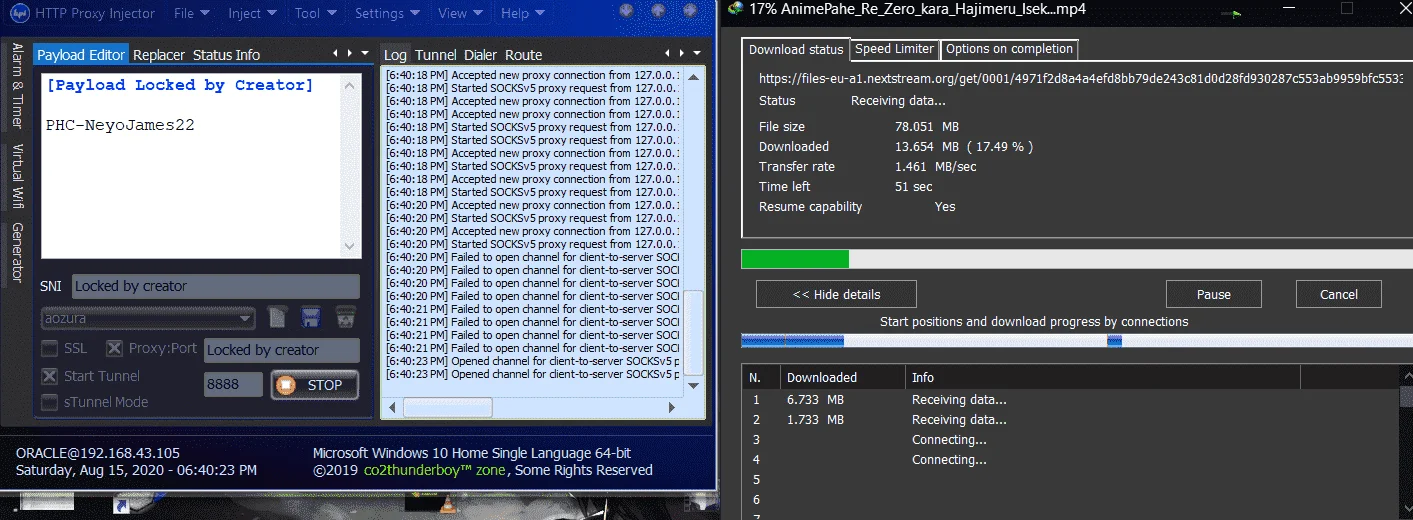Viewport: 1413px width, 520px height.
Task: Click the Hide details button
Action: pyautogui.click(x=836, y=294)
